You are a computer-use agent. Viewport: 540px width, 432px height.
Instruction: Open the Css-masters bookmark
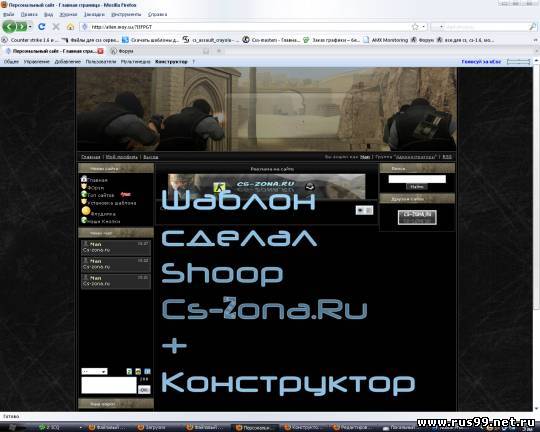(271, 40)
